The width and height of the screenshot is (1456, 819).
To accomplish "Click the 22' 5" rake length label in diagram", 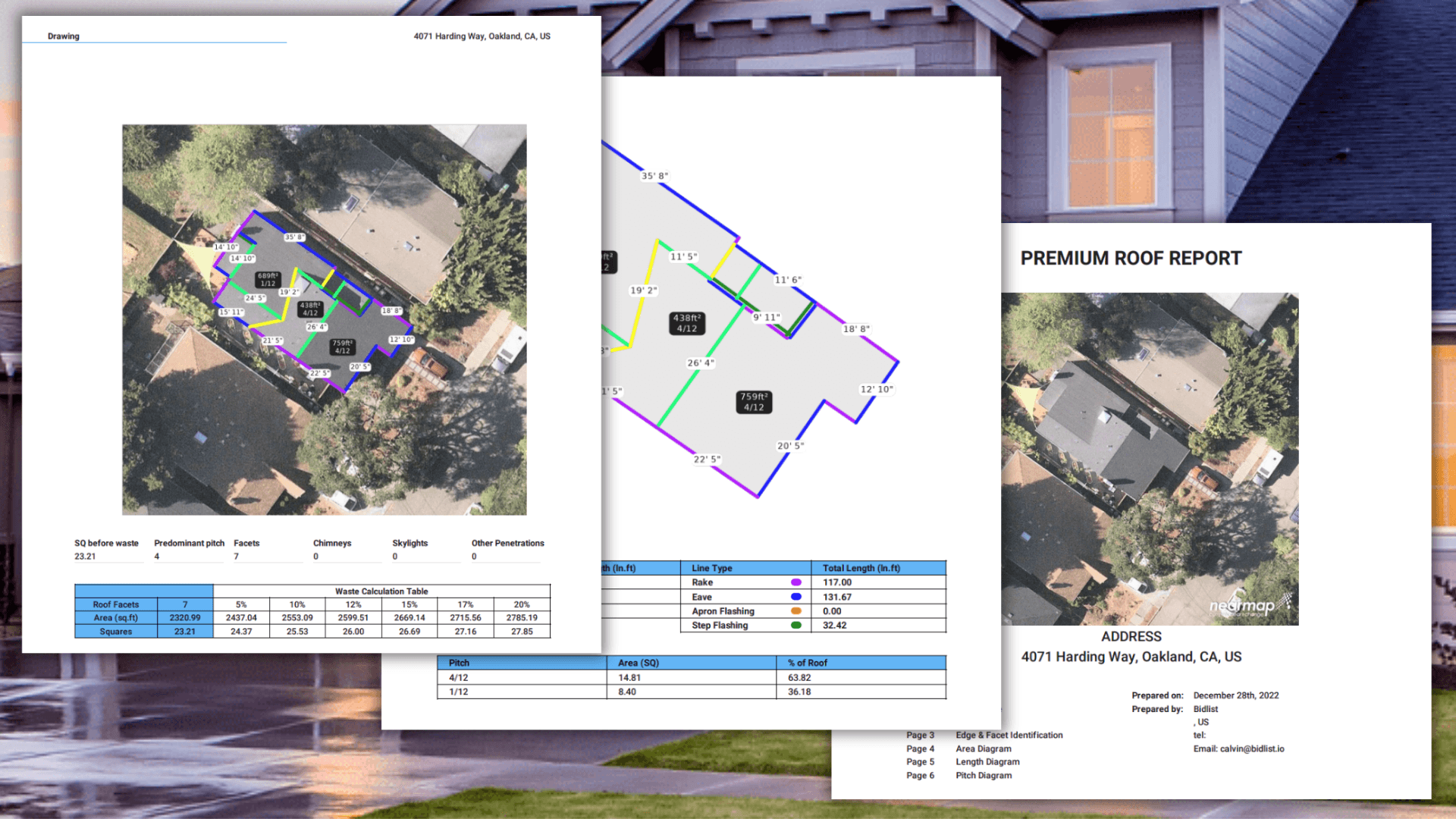I will click(707, 460).
